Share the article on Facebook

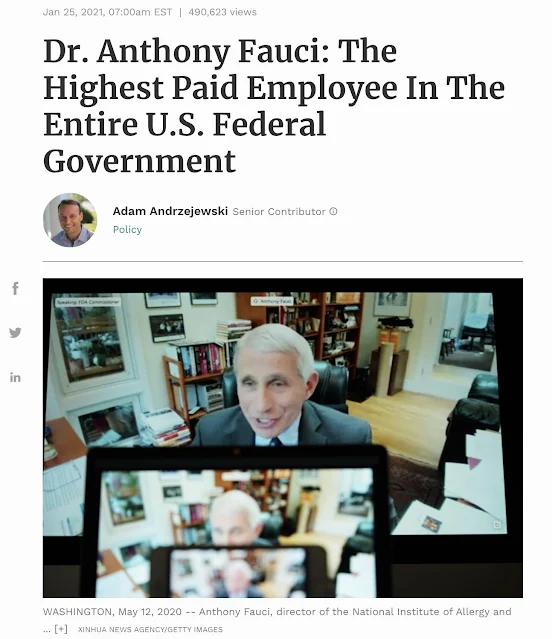pyautogui.click(x=15, y=289)
